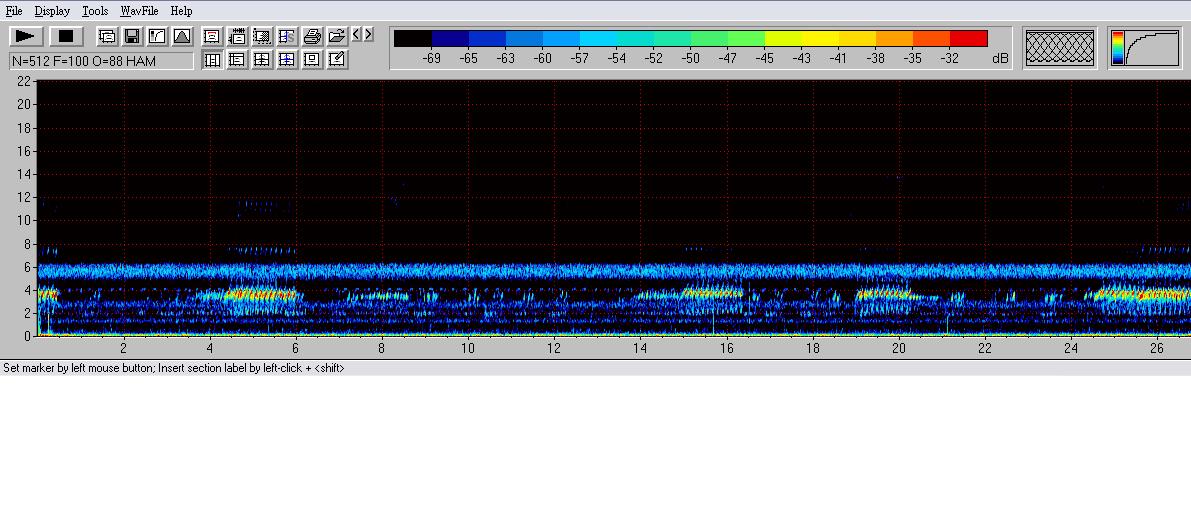Click the overlapping windows icon
Screen dimensions: 1191x512
(x=107, y=37)
